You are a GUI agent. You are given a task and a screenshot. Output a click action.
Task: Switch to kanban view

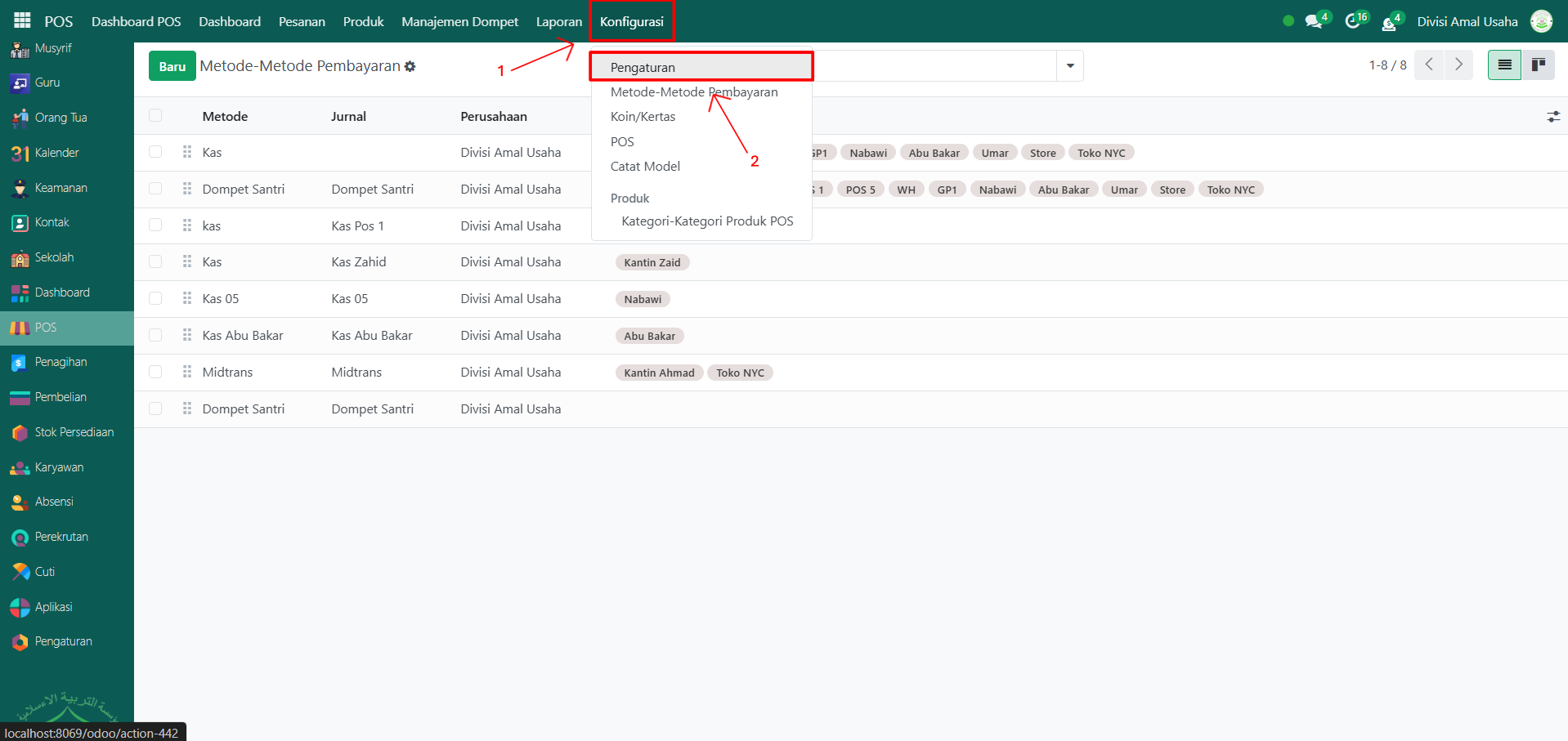tap(1538, 65)
